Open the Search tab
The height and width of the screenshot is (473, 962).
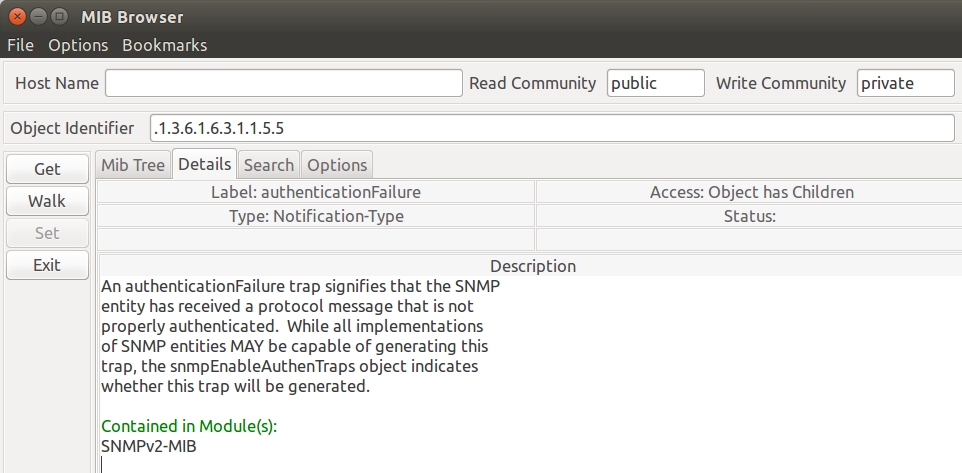pos(269,165)
